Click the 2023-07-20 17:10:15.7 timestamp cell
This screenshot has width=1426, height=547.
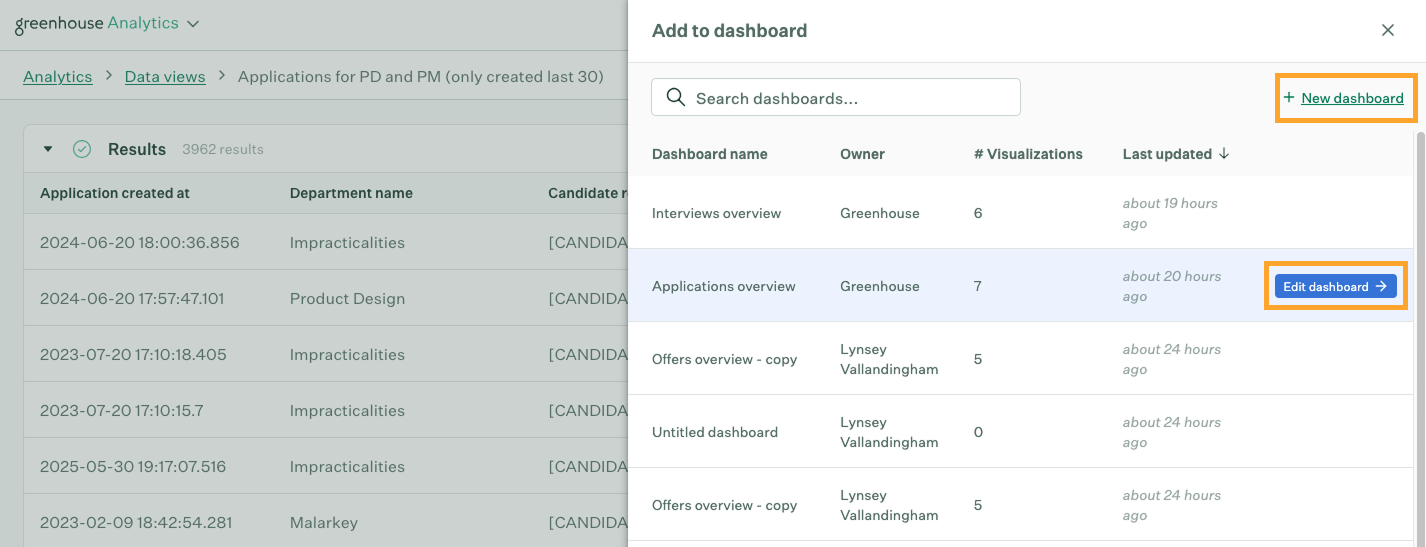point(122,410)
